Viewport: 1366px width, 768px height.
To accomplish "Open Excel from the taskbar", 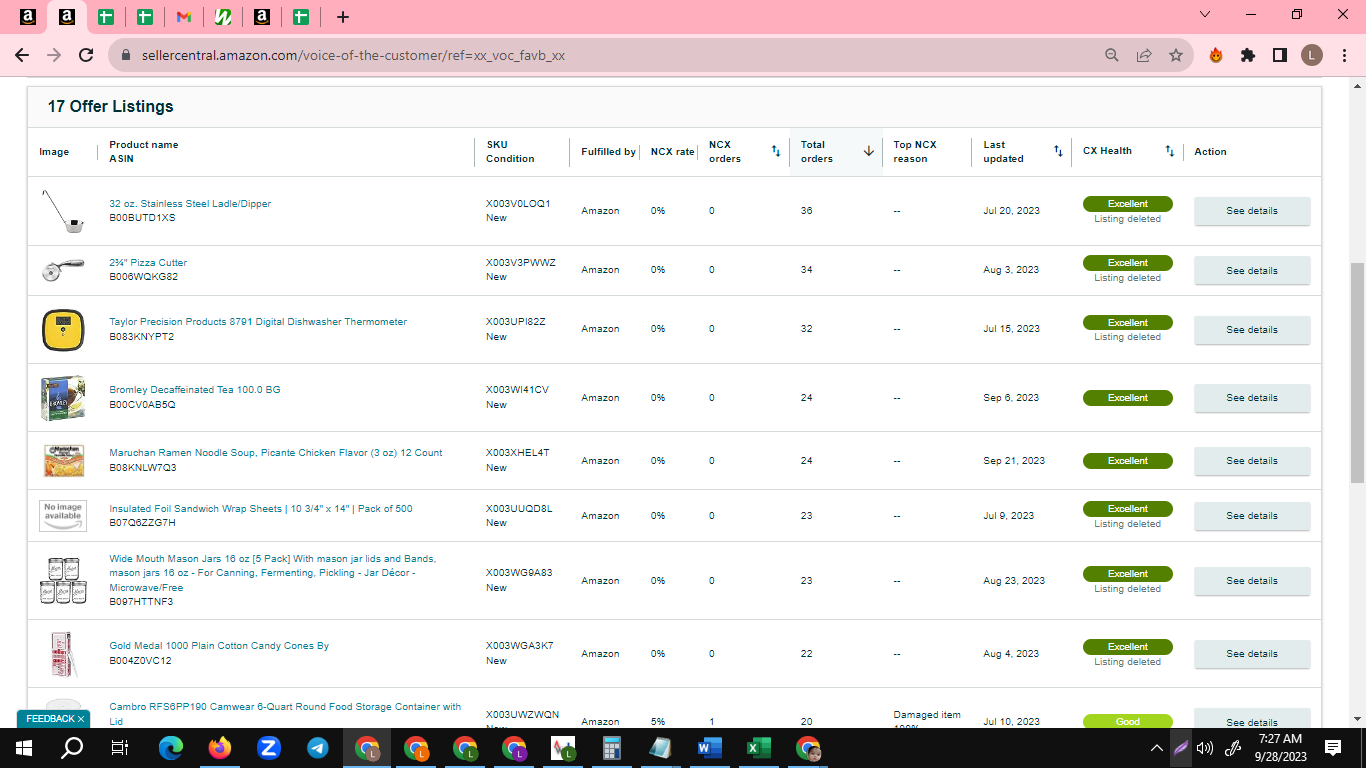I will [758, 748].
